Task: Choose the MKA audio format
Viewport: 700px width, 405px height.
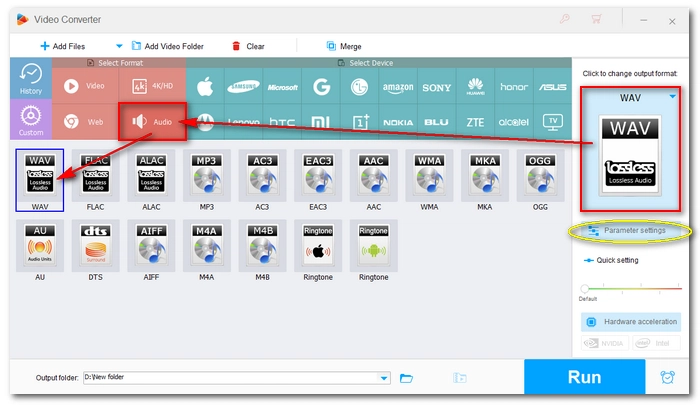Action: pyautogui.click(x=485, y=175)
